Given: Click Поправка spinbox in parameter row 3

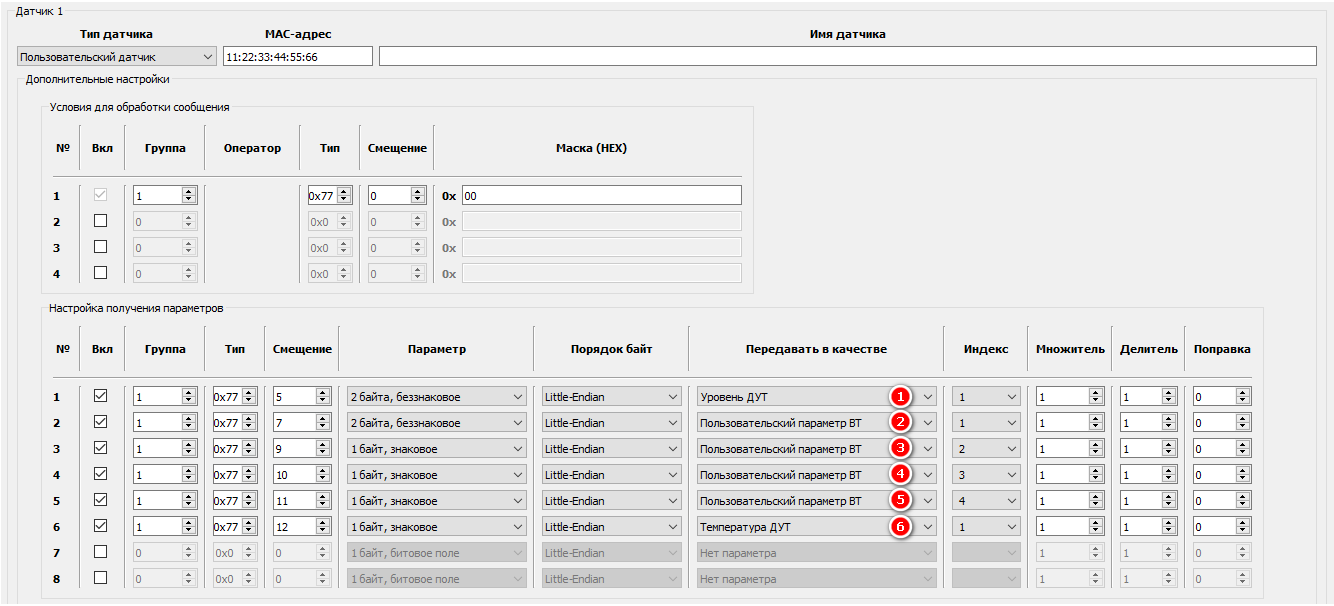Looking at the screenshot, I should tap(1221, 449).
